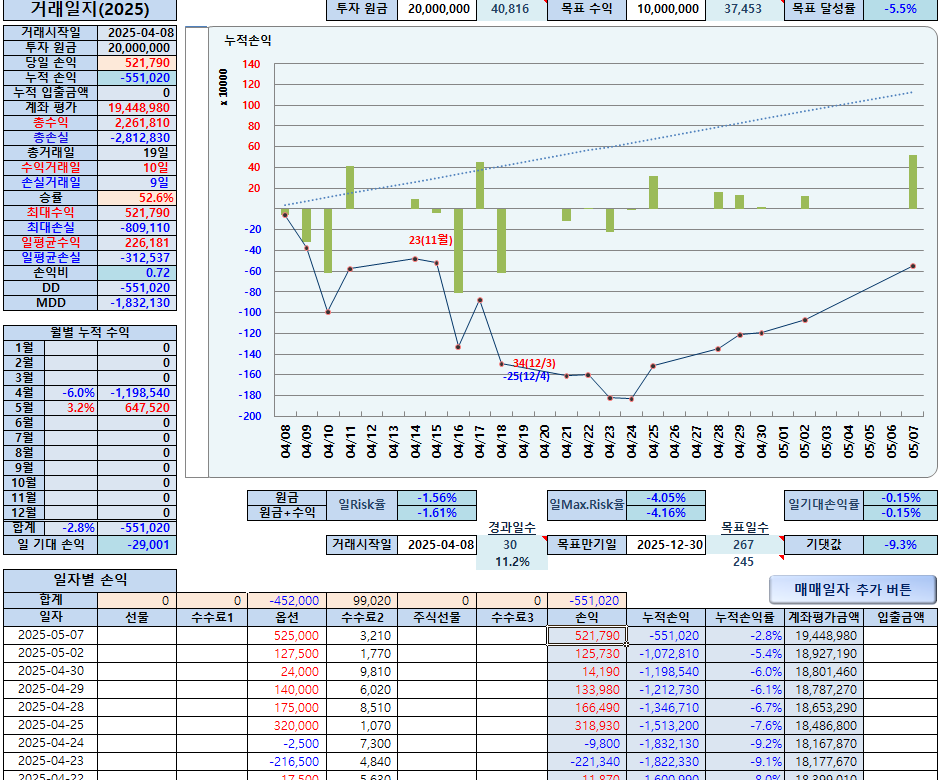Click the 2025-04-23 option value -216,500

pyautogui.click(x=287, y=761)
